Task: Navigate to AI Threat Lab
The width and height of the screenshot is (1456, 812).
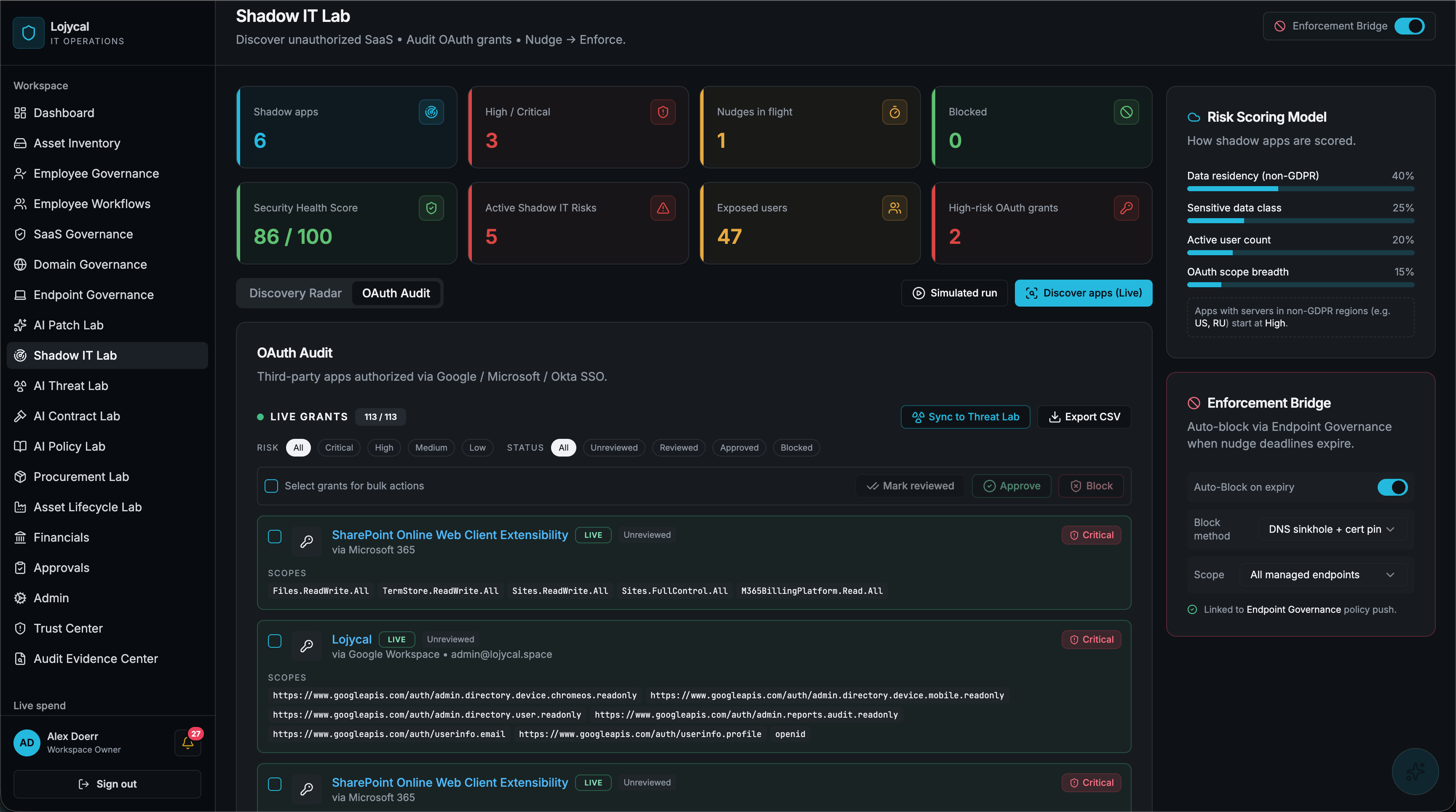Action: click(107, 386)
